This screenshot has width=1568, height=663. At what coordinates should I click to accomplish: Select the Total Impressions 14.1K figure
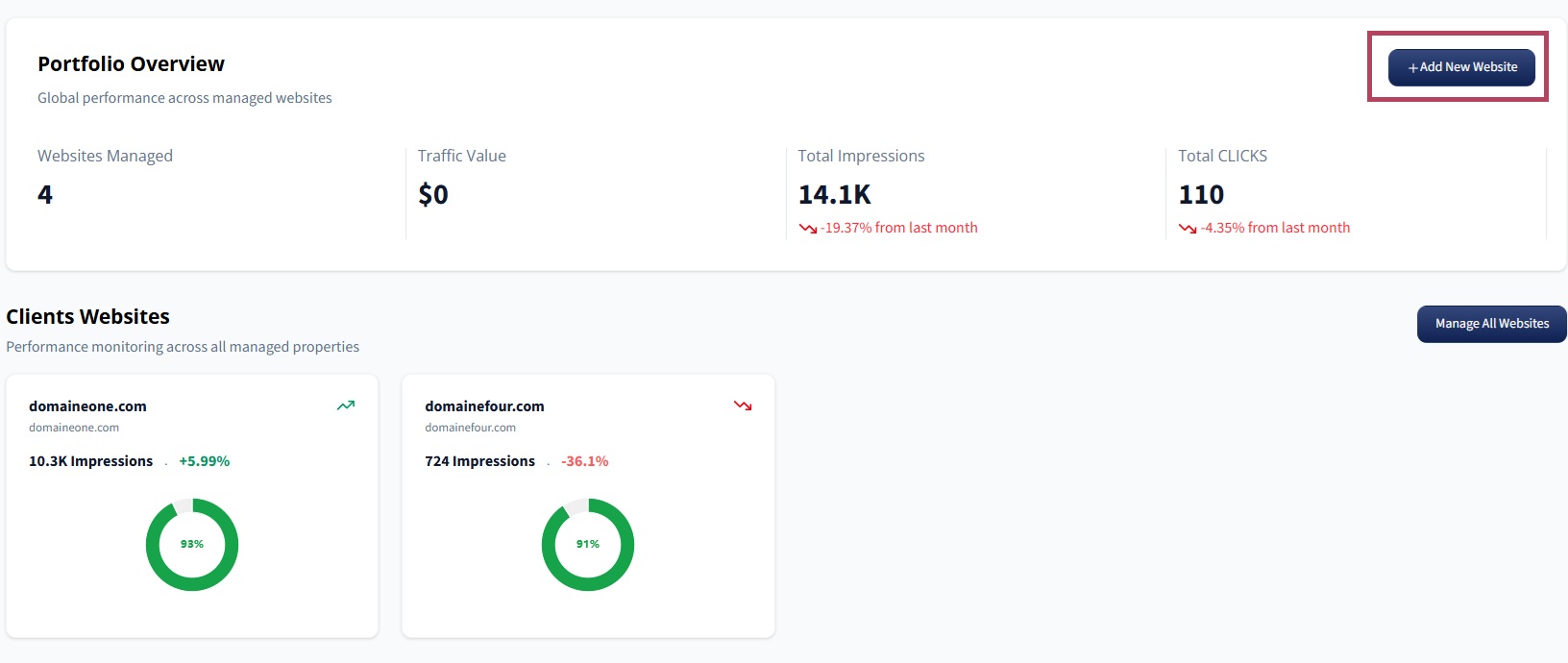point(834,195)
